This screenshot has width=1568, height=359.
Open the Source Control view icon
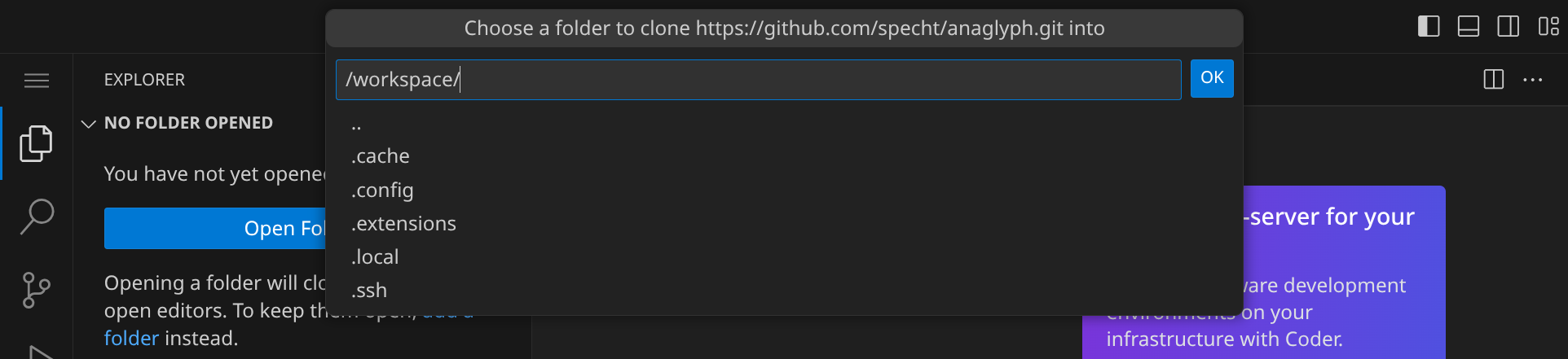coord(36,290)
